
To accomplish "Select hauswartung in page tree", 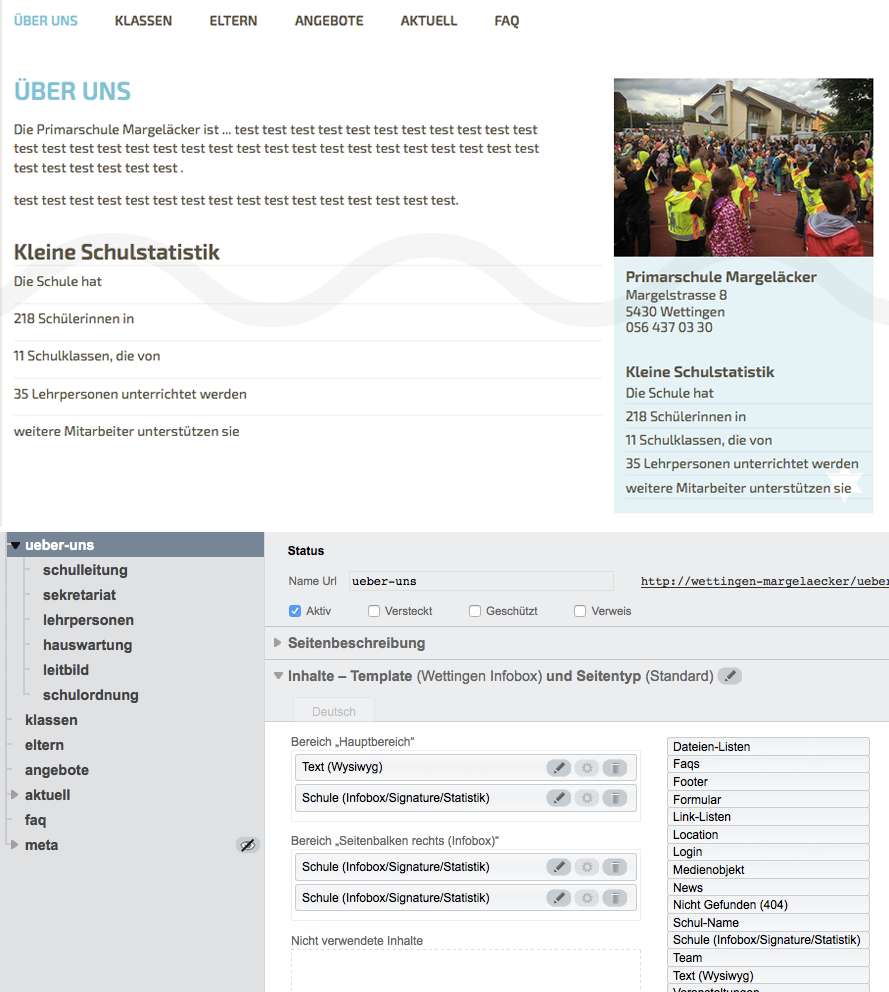I will pyautogui.click(x=87, y=645).
